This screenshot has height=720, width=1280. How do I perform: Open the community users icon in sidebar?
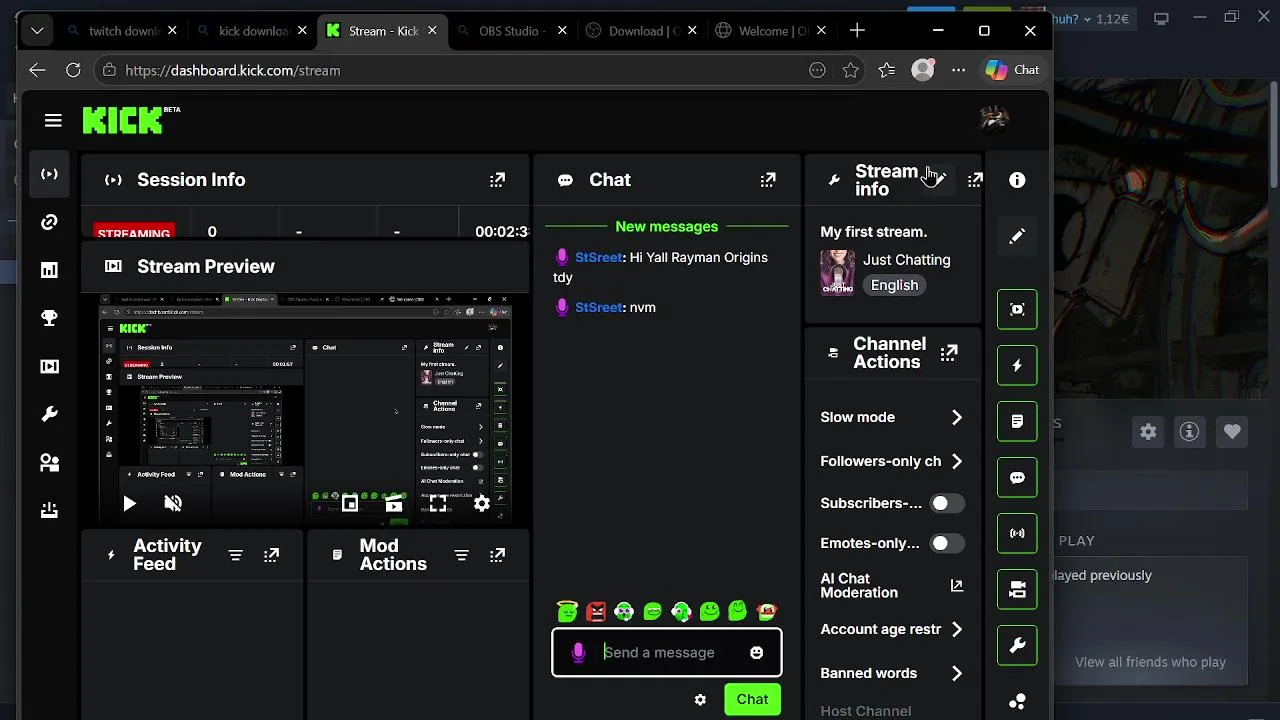(x=49, y=462)
